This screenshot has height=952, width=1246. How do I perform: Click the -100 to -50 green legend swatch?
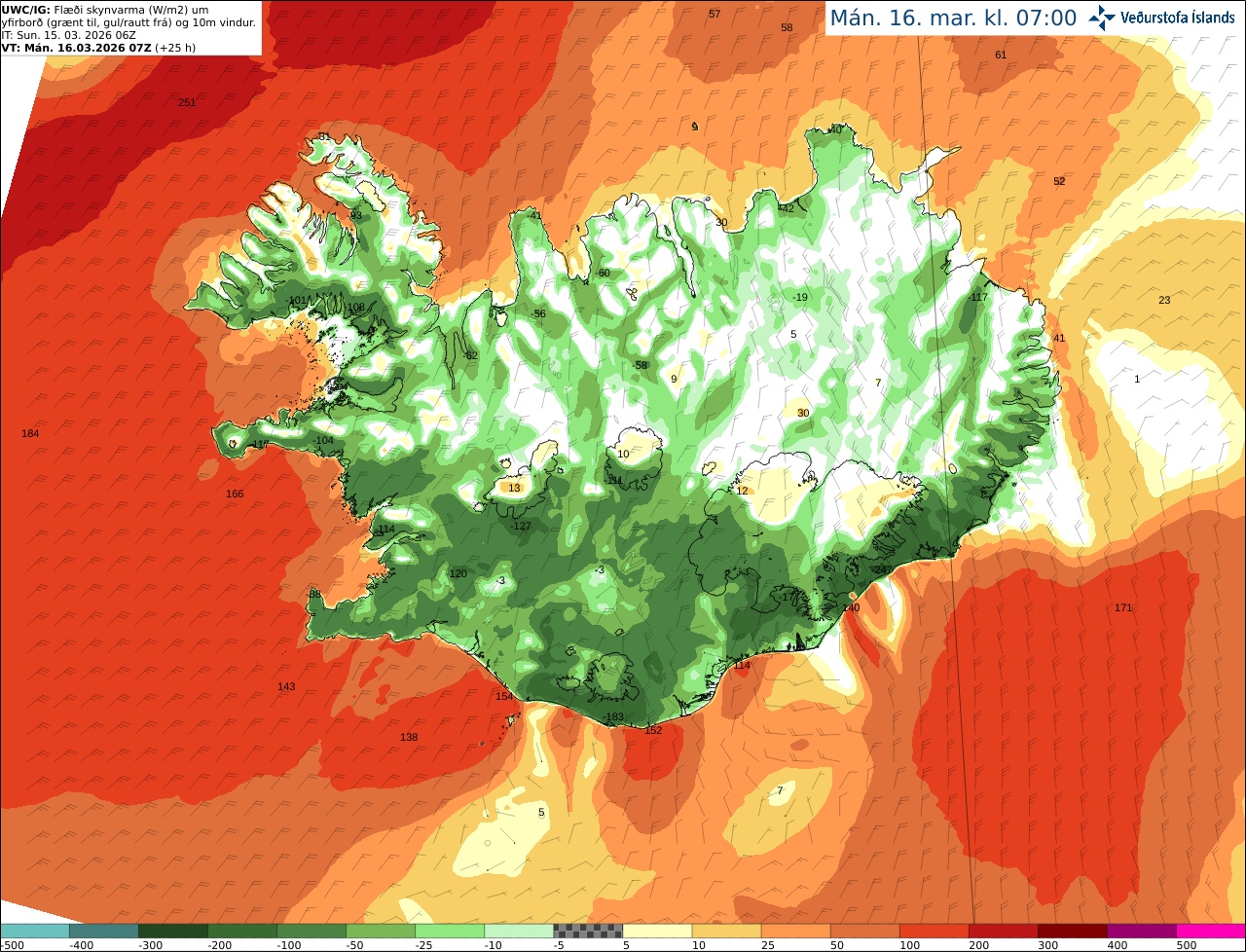click(x=311, y=932)
